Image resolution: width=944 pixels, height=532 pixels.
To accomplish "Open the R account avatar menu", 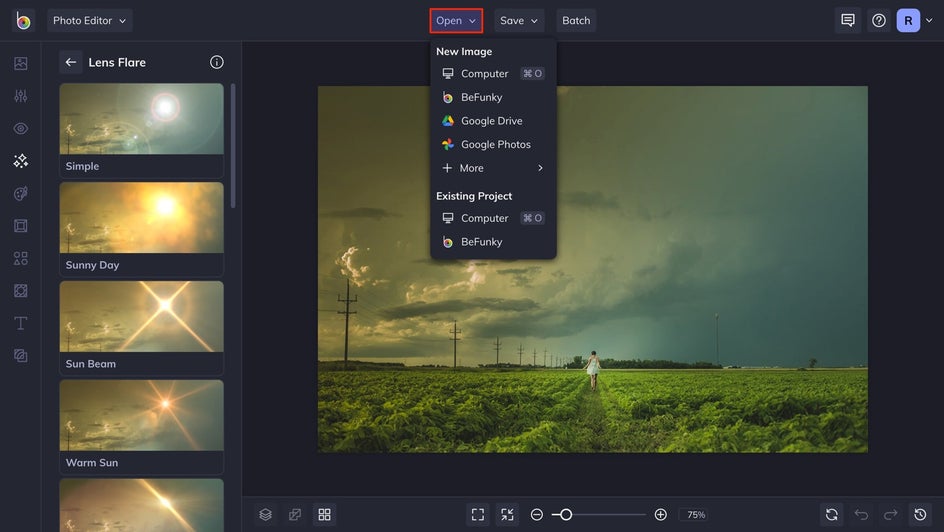I will (x=908, y=20).
